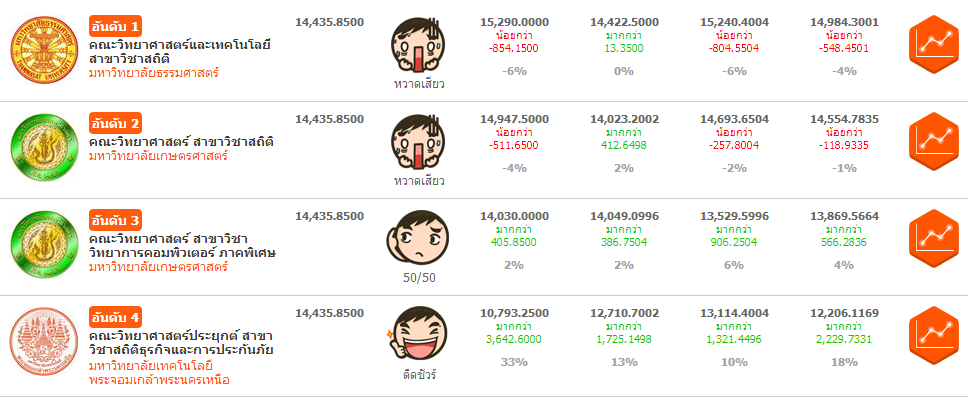Click the อันดับ 3 orange badge
The image size is (968, 403).
pyautogui.click(x=116, y=220)
